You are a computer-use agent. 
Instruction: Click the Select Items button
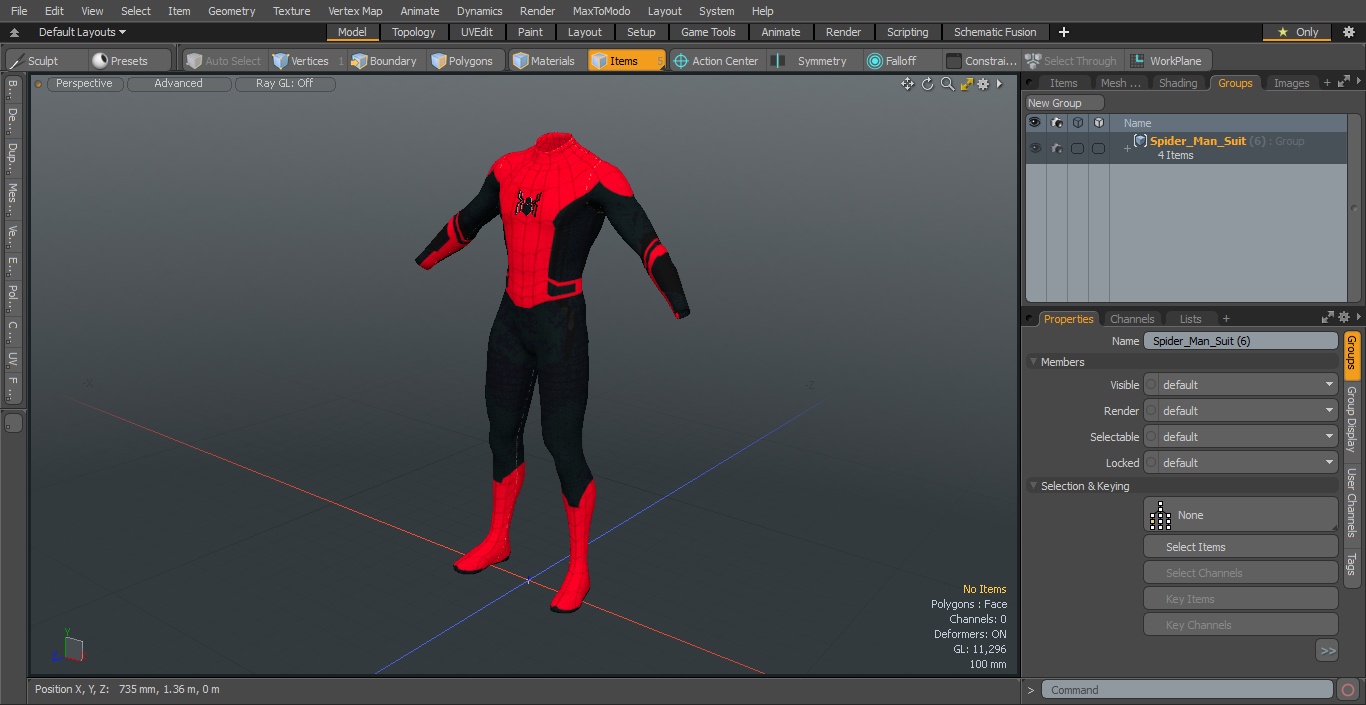pyautogui.click(x=1240, y=547)
